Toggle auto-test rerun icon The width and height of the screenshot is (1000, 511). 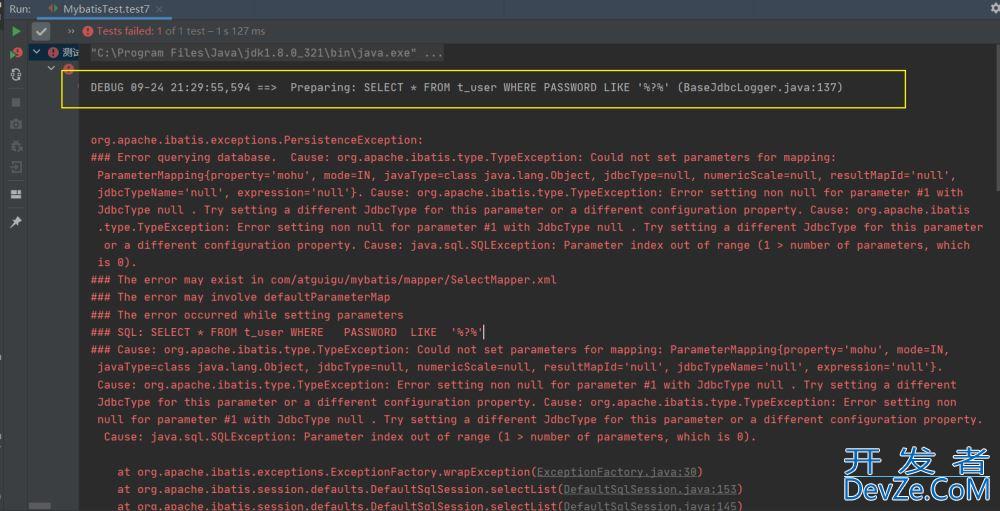click(16, 75)
